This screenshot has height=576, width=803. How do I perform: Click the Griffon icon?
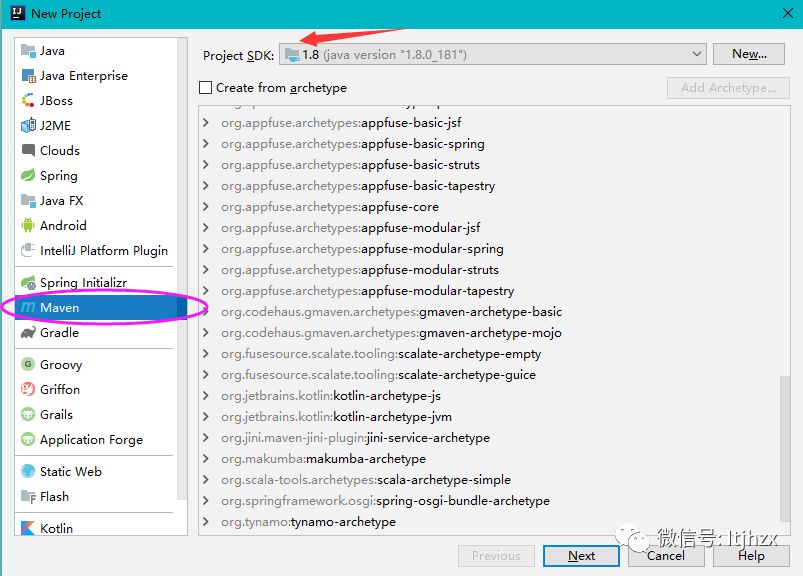tap(28, 389)
